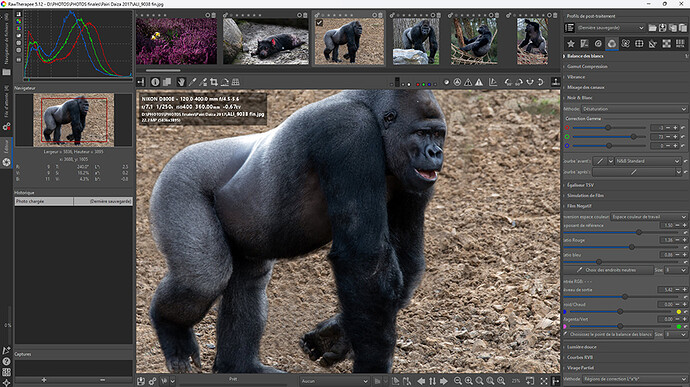Expand the Mixage des canaux section
This screenshot has height=387, width=690.
click(585, 87)
